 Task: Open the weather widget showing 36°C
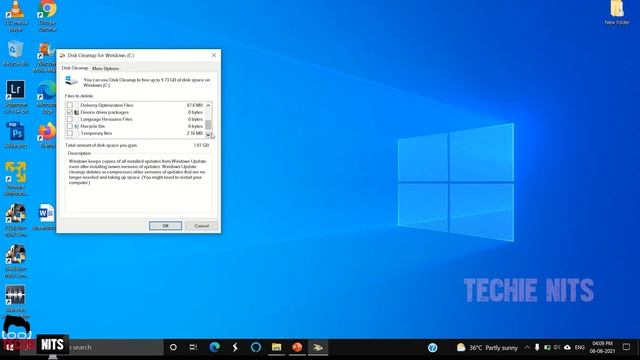487,347
